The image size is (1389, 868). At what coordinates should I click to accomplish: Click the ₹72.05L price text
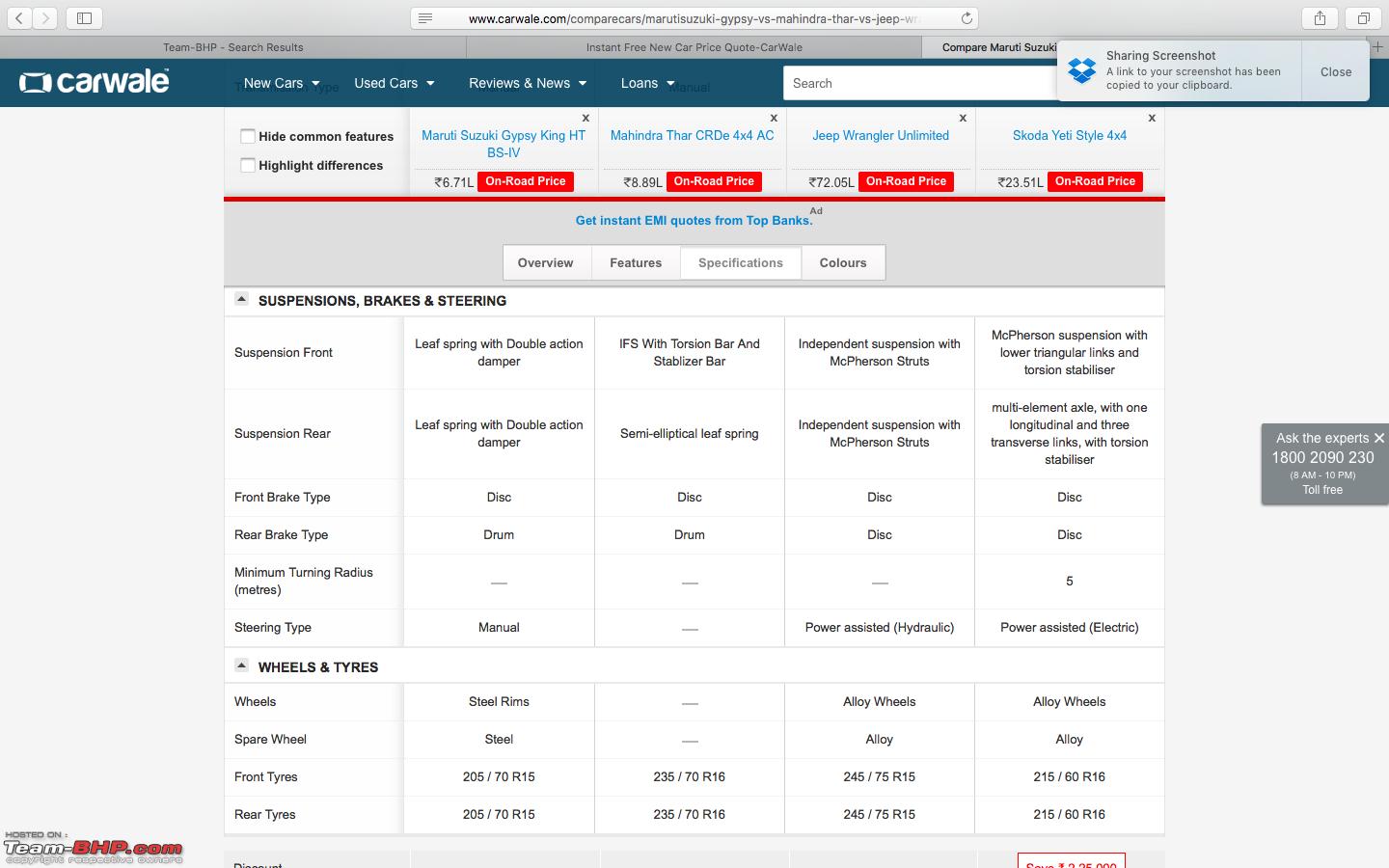coord(831,181)
